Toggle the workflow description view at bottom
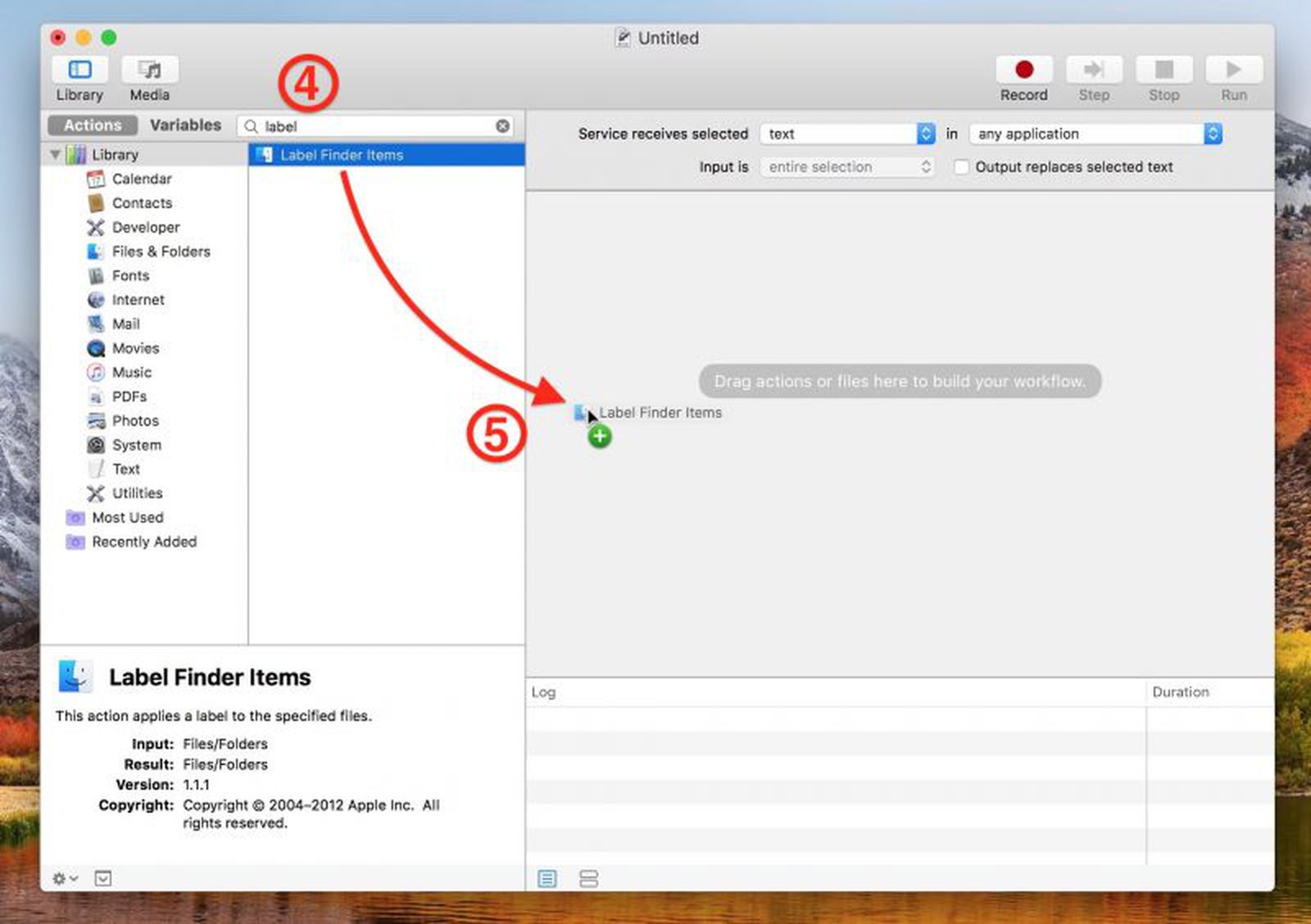This screenshot has width=1311, height=924. point(102,878)
